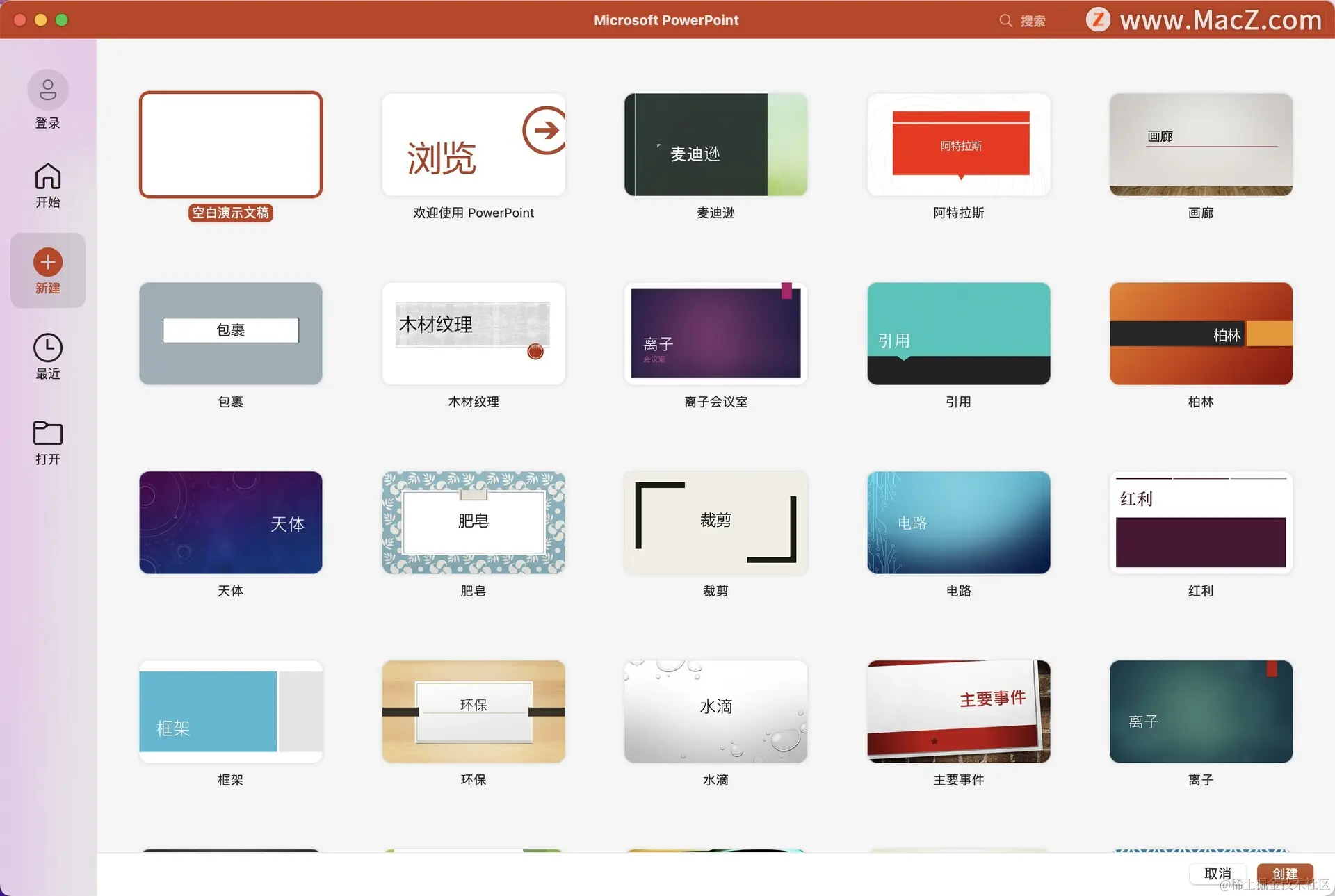The height and width of the screenshot is (896, 1335).
Task: Pick the red 阿特拉斯 template
Action: pyautogui.click(x=958, y=145)
